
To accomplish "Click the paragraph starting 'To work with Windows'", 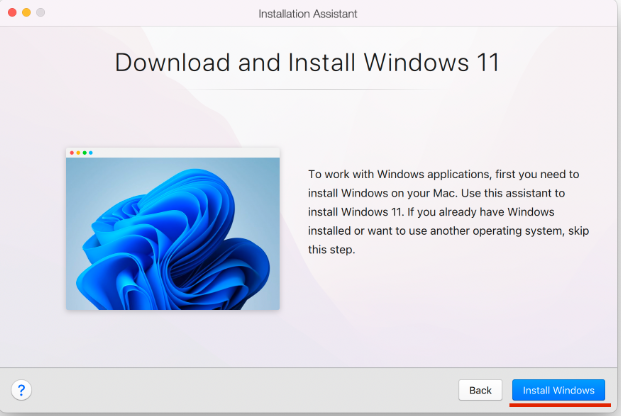I will [x=443, y=174].
